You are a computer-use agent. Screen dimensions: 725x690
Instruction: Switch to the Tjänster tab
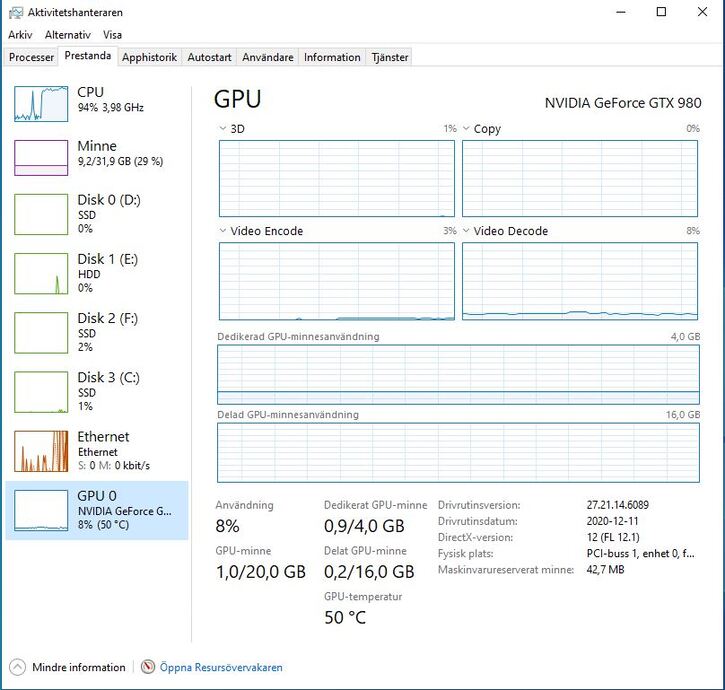click(390, 57)
